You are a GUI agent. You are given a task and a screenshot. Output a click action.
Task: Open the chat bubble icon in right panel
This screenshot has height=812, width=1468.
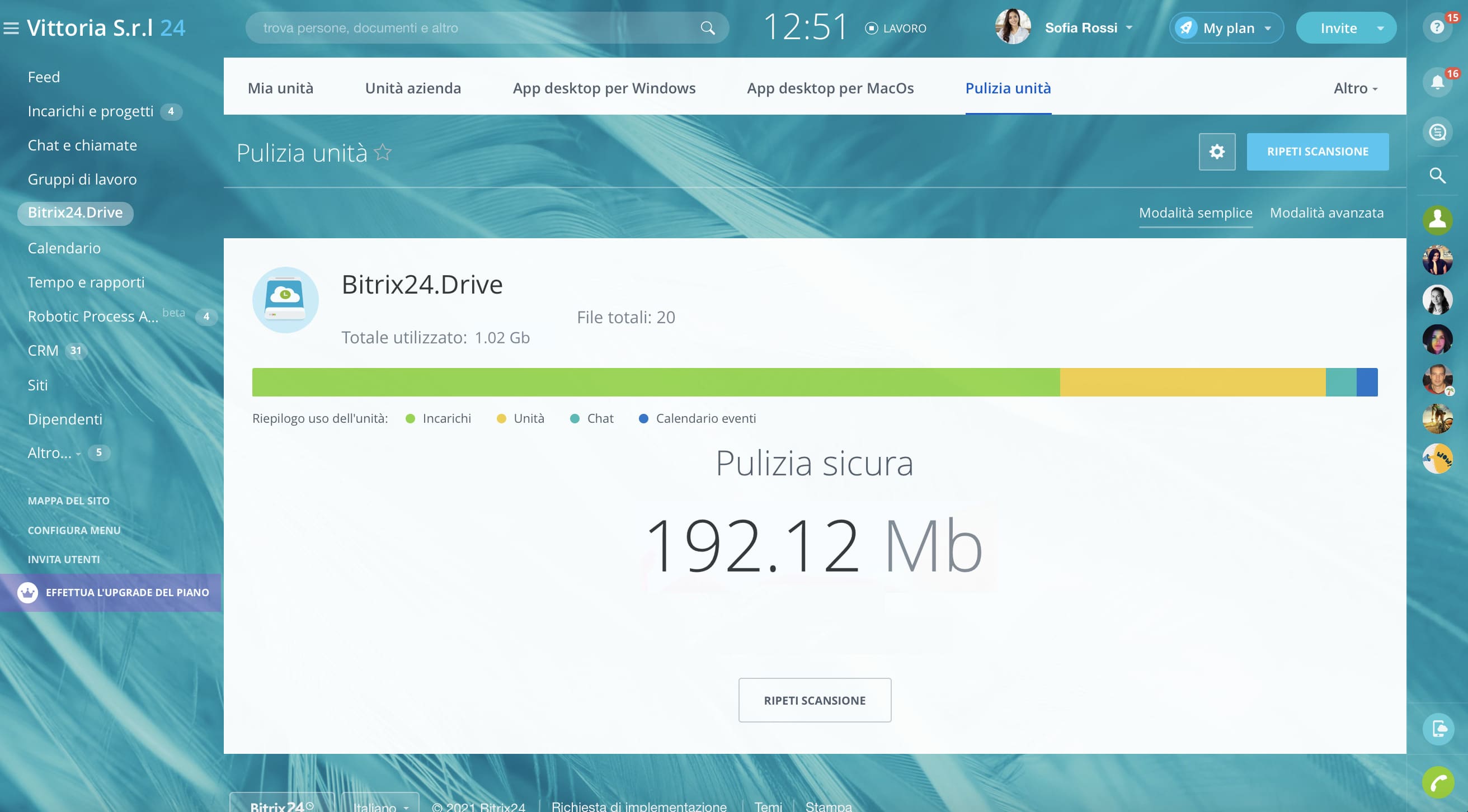click(1437, 132)
